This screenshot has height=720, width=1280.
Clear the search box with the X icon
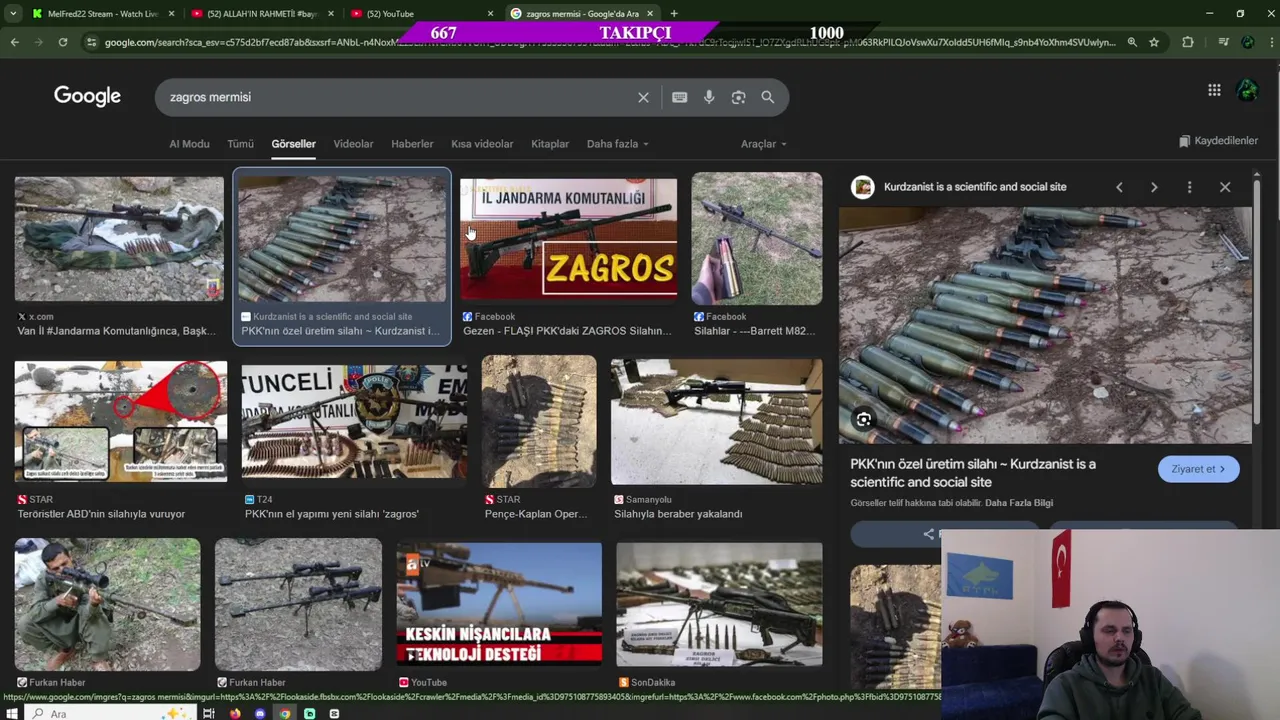click(643, 97)
